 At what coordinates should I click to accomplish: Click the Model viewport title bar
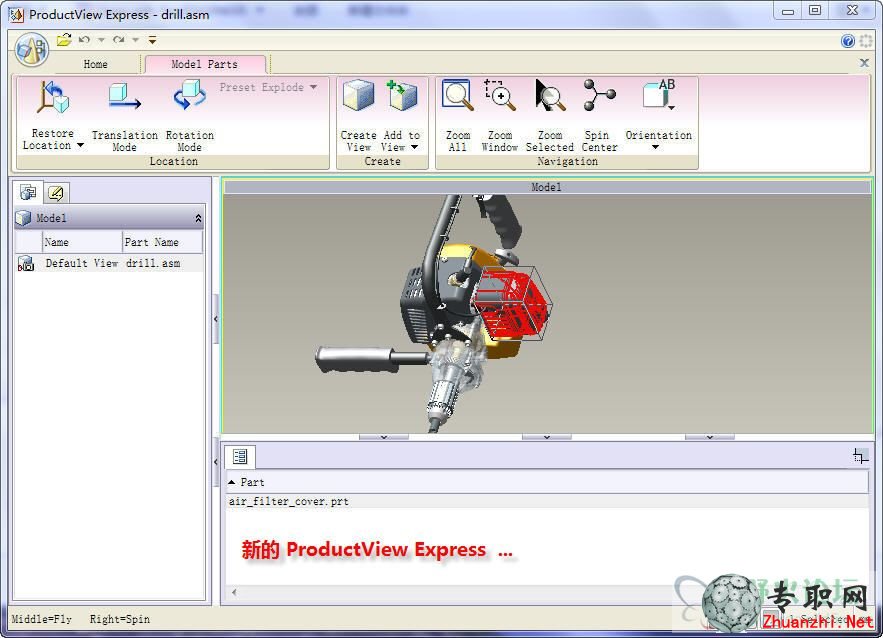[x=547, y=187]
